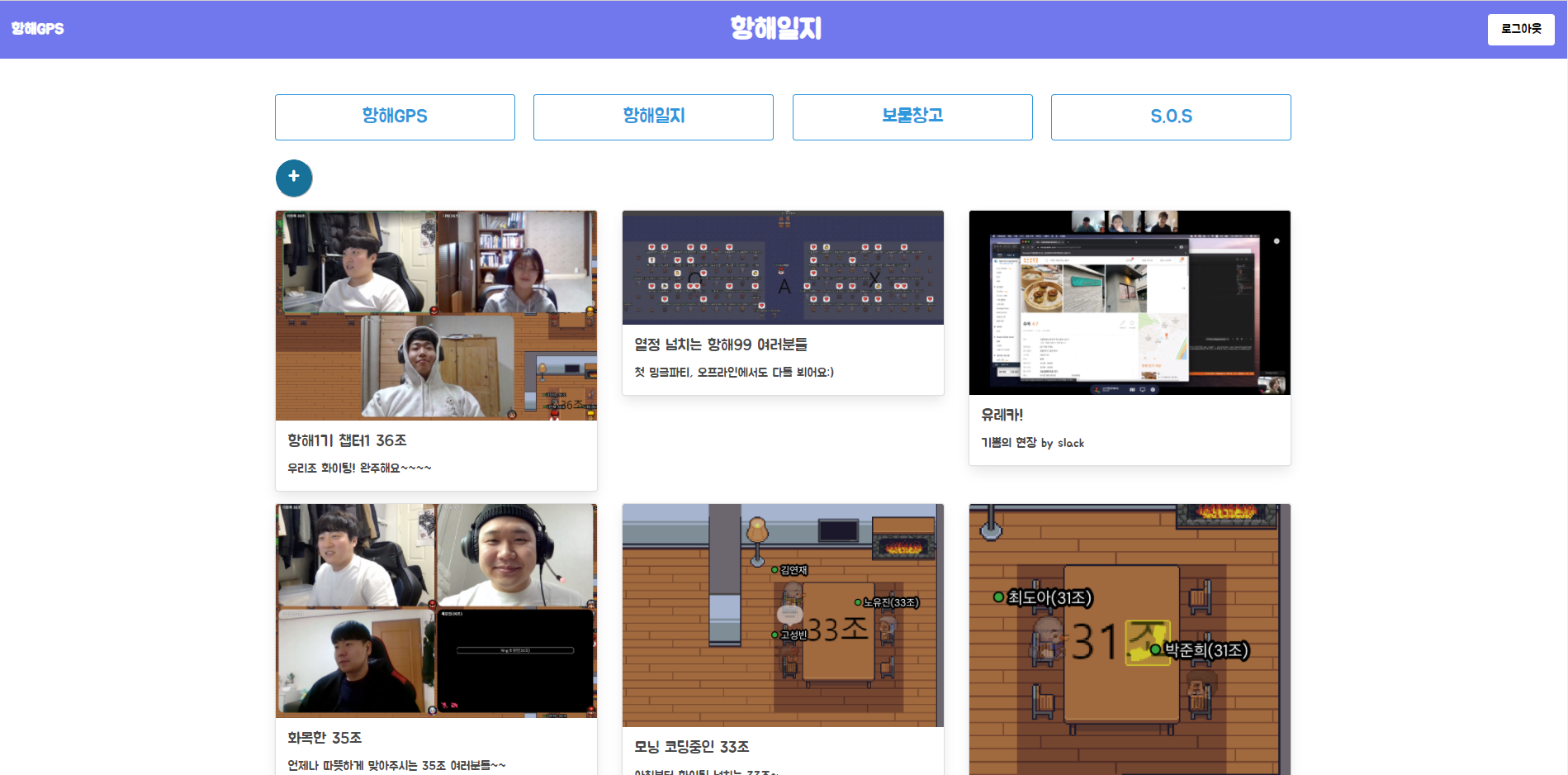Click the 항해GPS logo in header
Screen dimensions: 1568x775
tap(37, 29)
